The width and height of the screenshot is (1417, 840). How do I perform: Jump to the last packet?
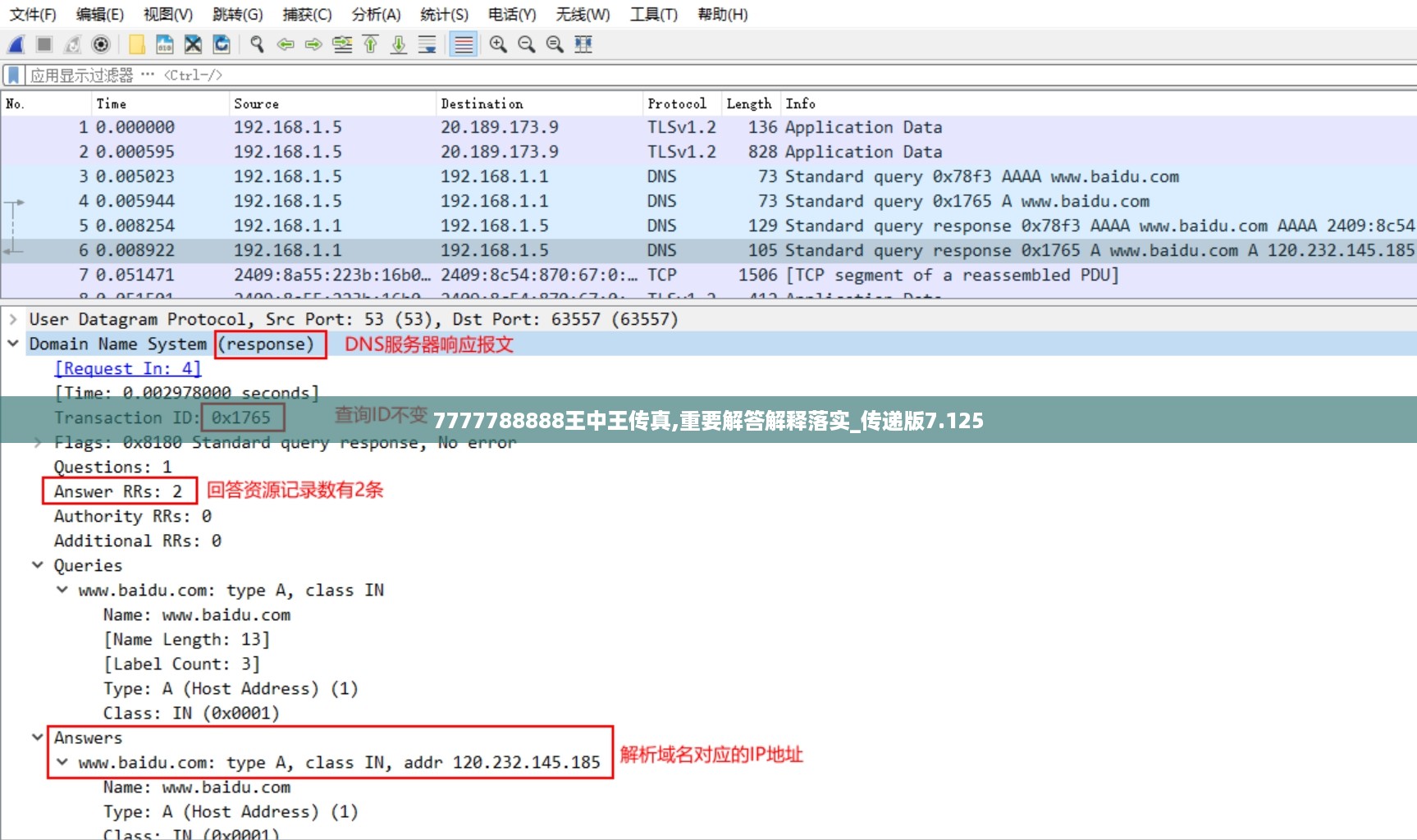click(399, 44)
